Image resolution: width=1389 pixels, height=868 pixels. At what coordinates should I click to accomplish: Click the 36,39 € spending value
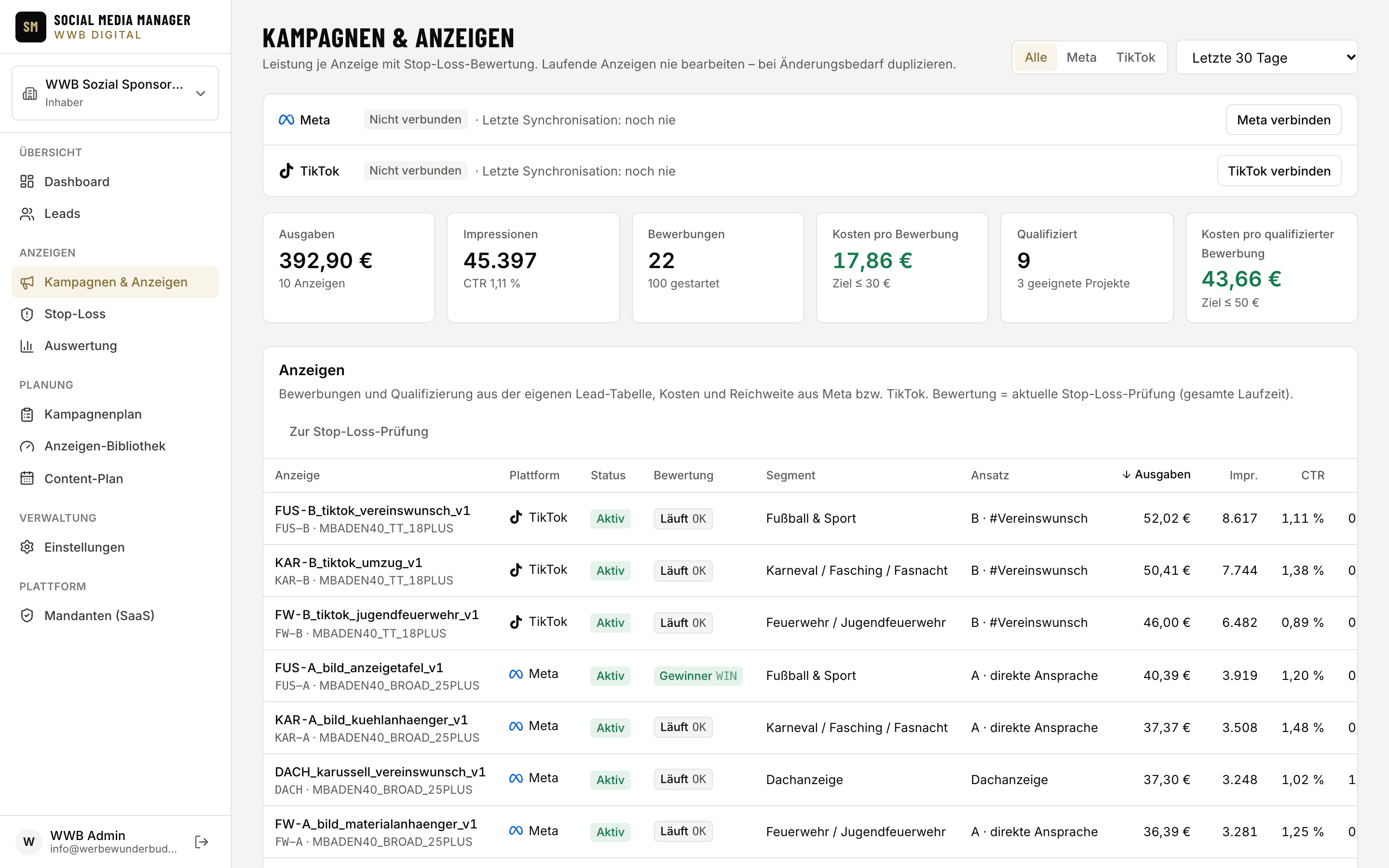1166,832
